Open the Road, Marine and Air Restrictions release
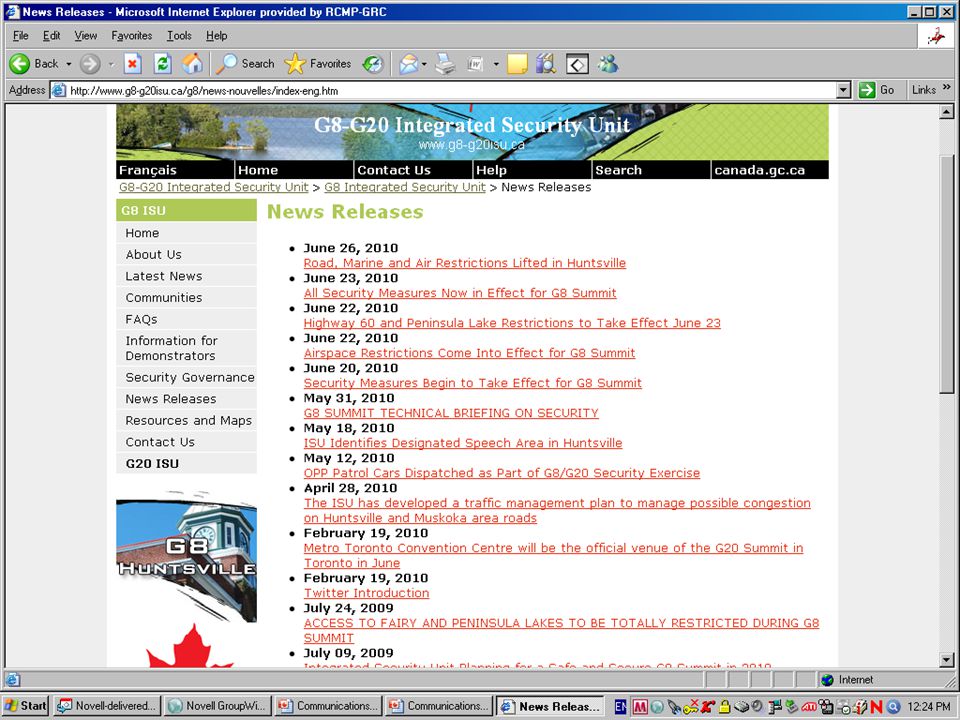The height and width of the screenshot is (720, 960). [x=465, y=263]
